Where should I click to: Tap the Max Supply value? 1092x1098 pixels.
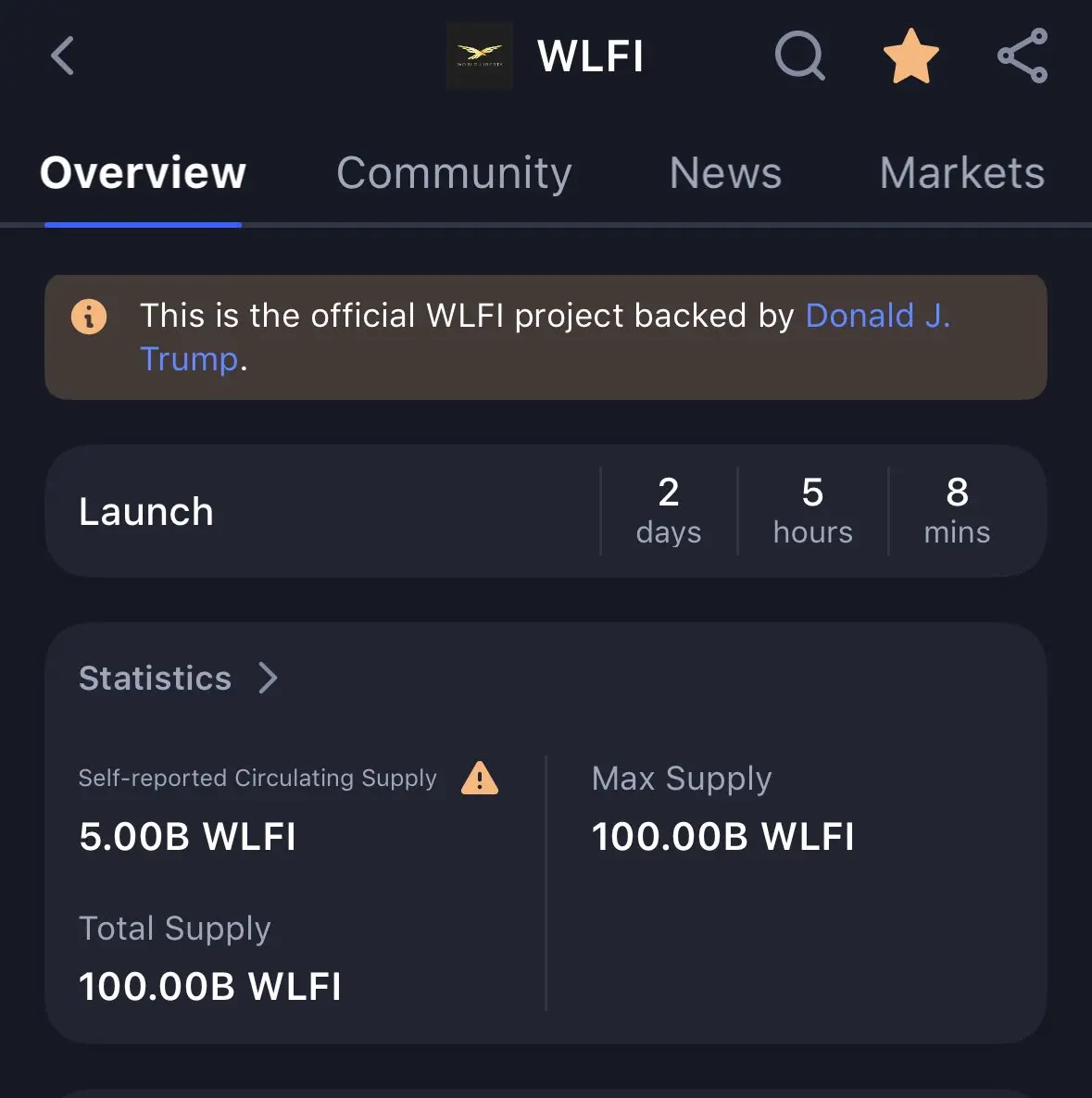pyautogui.click(x=722, y=836)
